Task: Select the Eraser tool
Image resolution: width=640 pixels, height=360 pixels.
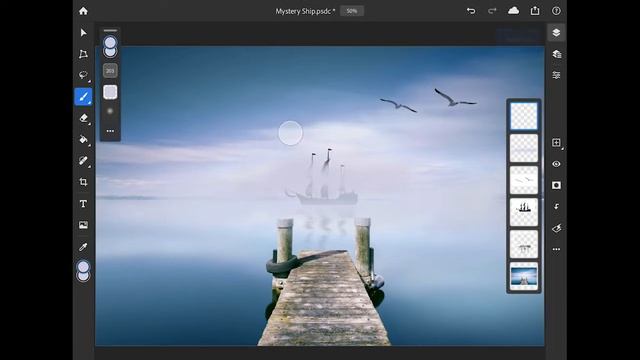Action: pyautogui.click(x=83, y=118)
